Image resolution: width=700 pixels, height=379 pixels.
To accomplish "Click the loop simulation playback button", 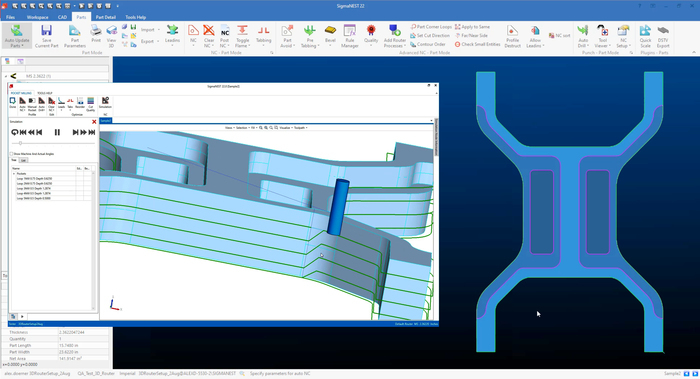I will (14, 132).
